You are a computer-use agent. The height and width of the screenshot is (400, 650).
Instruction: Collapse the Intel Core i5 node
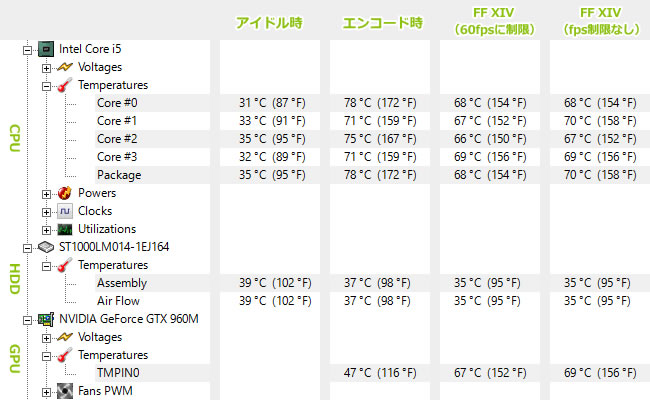tap(27, 50)
